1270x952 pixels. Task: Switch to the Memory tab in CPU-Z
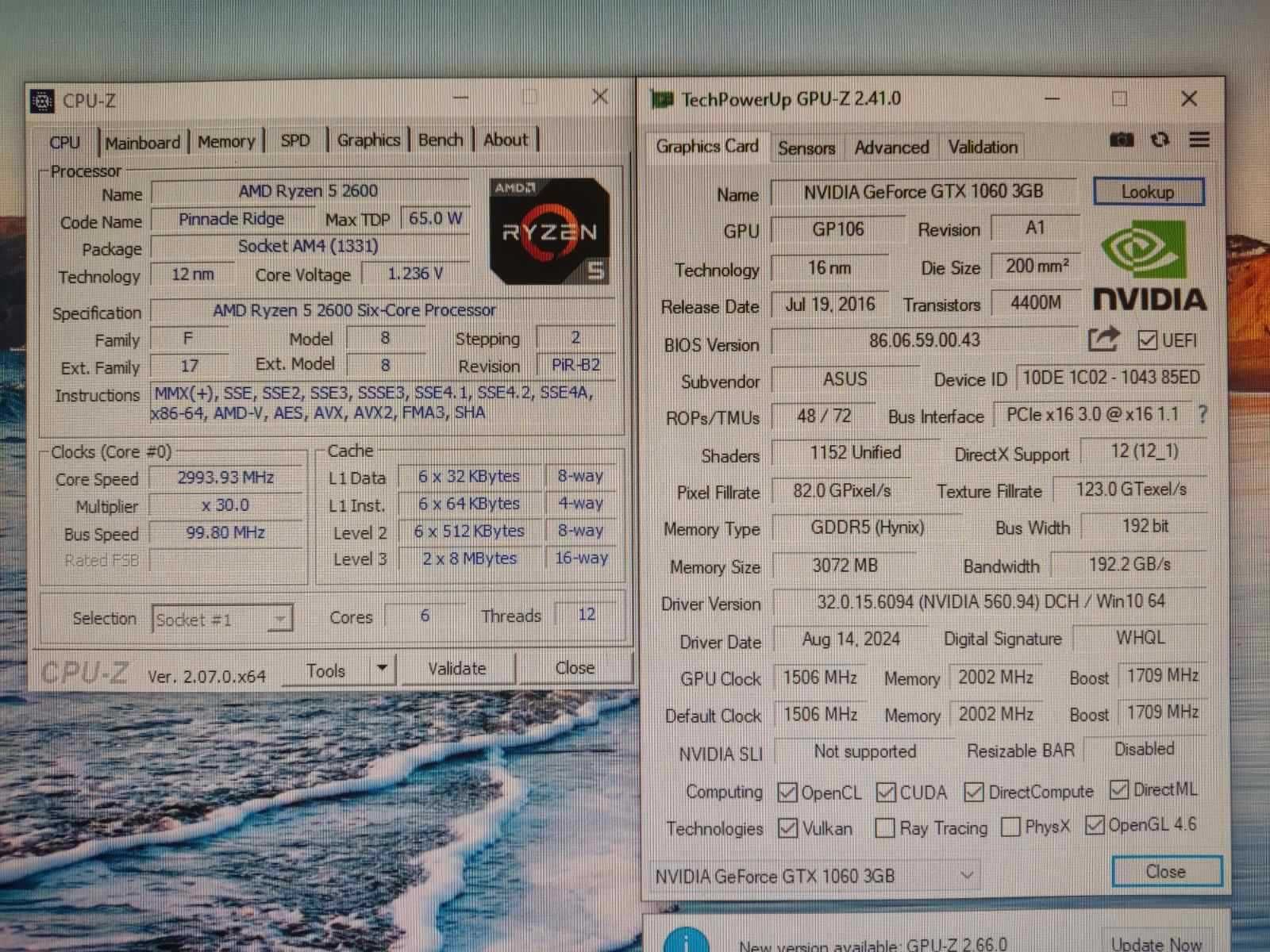(226, 142)
